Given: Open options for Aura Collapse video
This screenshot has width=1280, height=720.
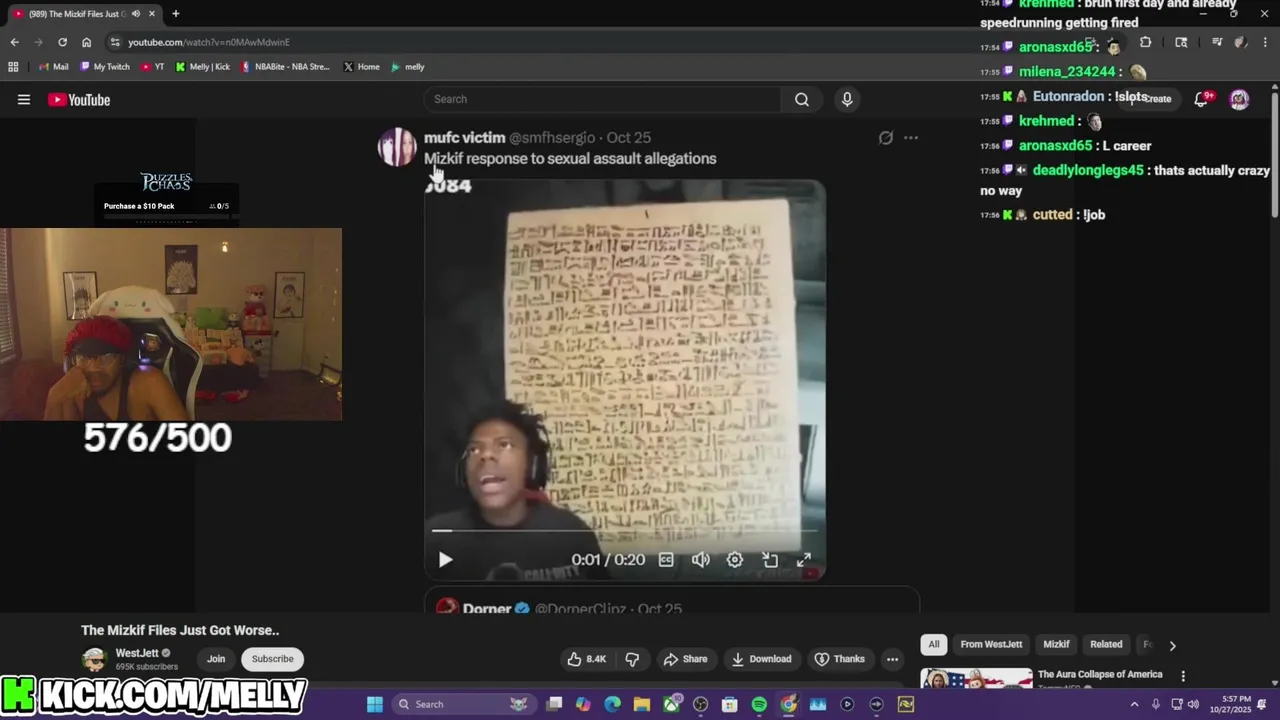Looking at the screenshot, I should coord(1183,676).
